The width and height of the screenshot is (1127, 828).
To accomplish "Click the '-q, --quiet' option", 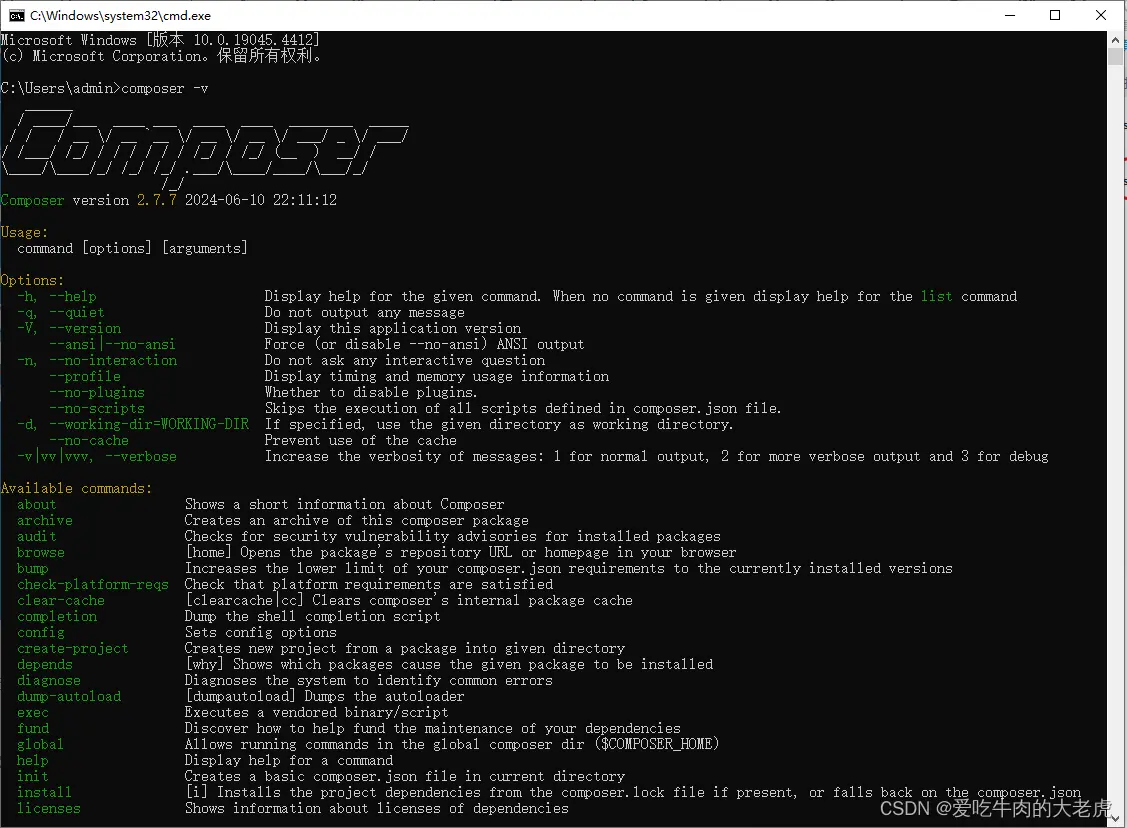I will pyautogui.click(x=61, y=312).
